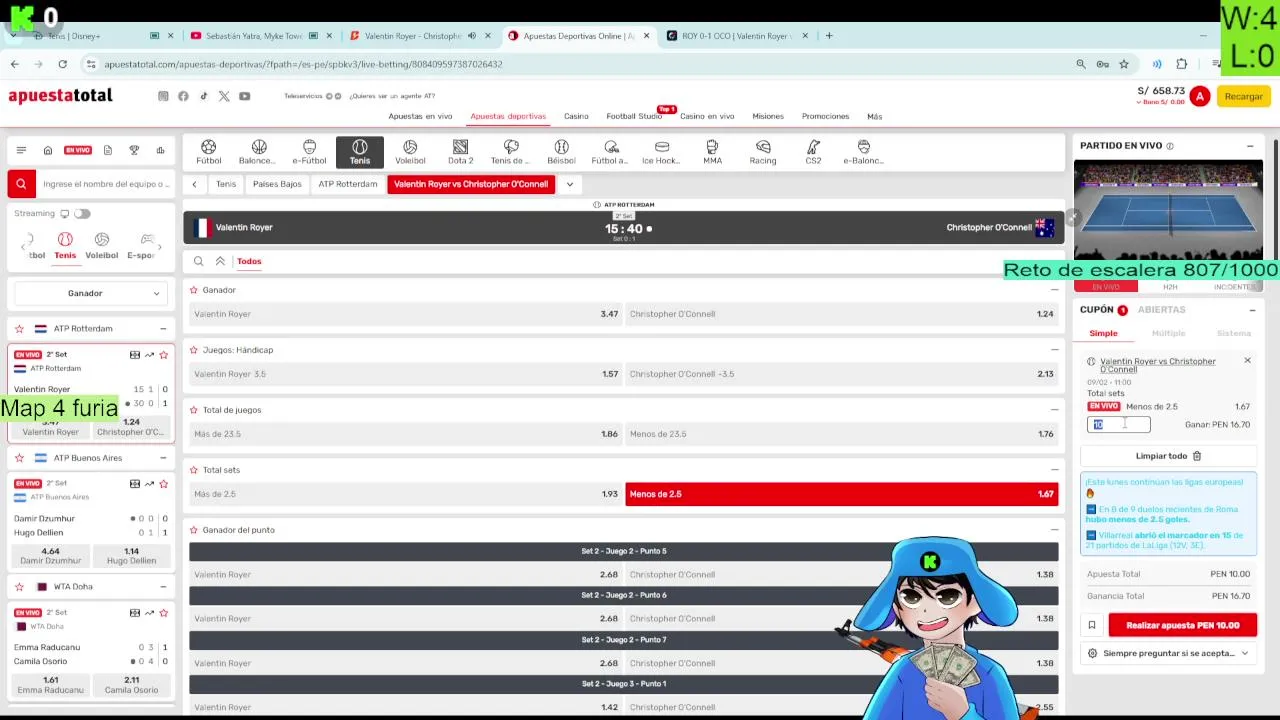
Task: Click the Recargar button
Action: point(1244,96)
